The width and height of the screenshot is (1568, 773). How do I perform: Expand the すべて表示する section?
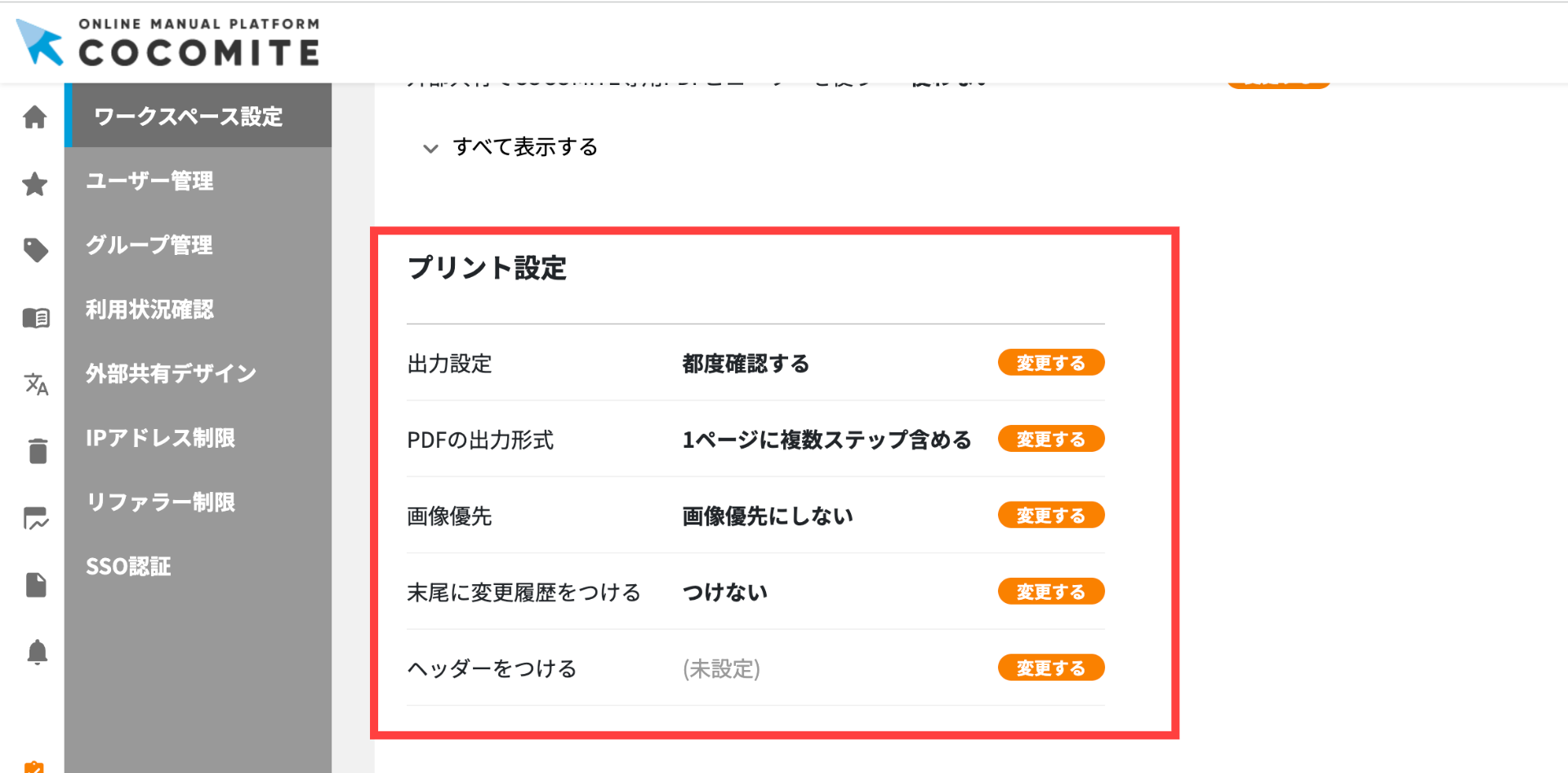[x=524, y=147]
